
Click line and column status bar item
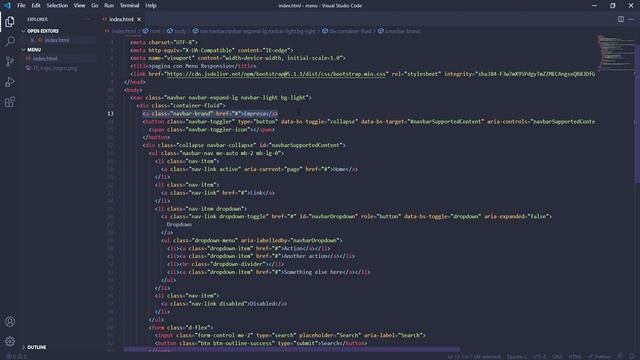pyautogui.click(x=474, y=356)
